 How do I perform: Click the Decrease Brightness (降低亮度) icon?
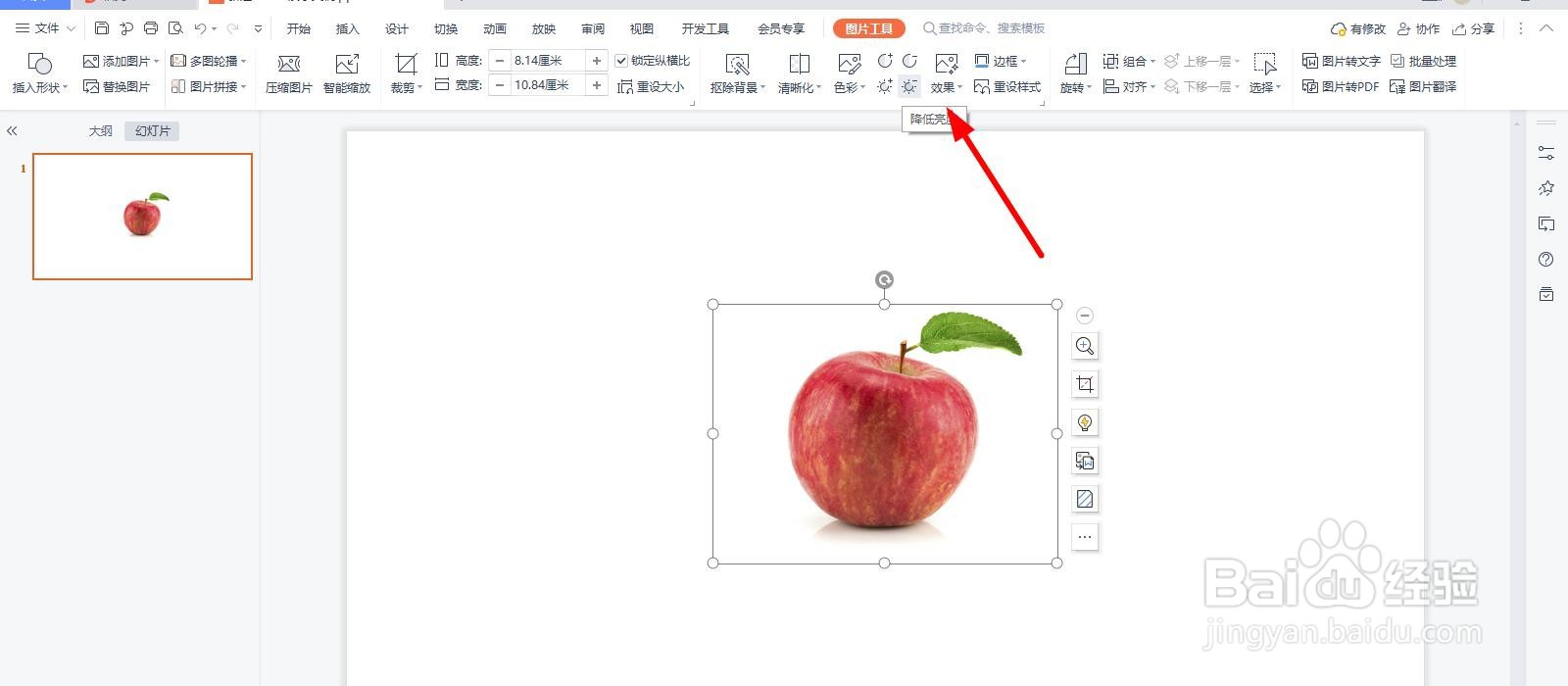909,86
